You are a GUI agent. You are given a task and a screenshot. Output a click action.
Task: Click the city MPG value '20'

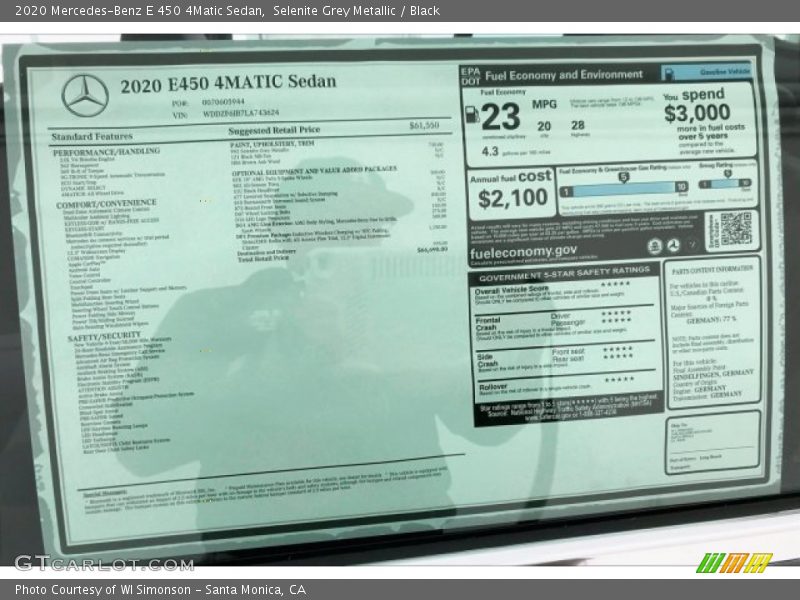click(544, 126)
